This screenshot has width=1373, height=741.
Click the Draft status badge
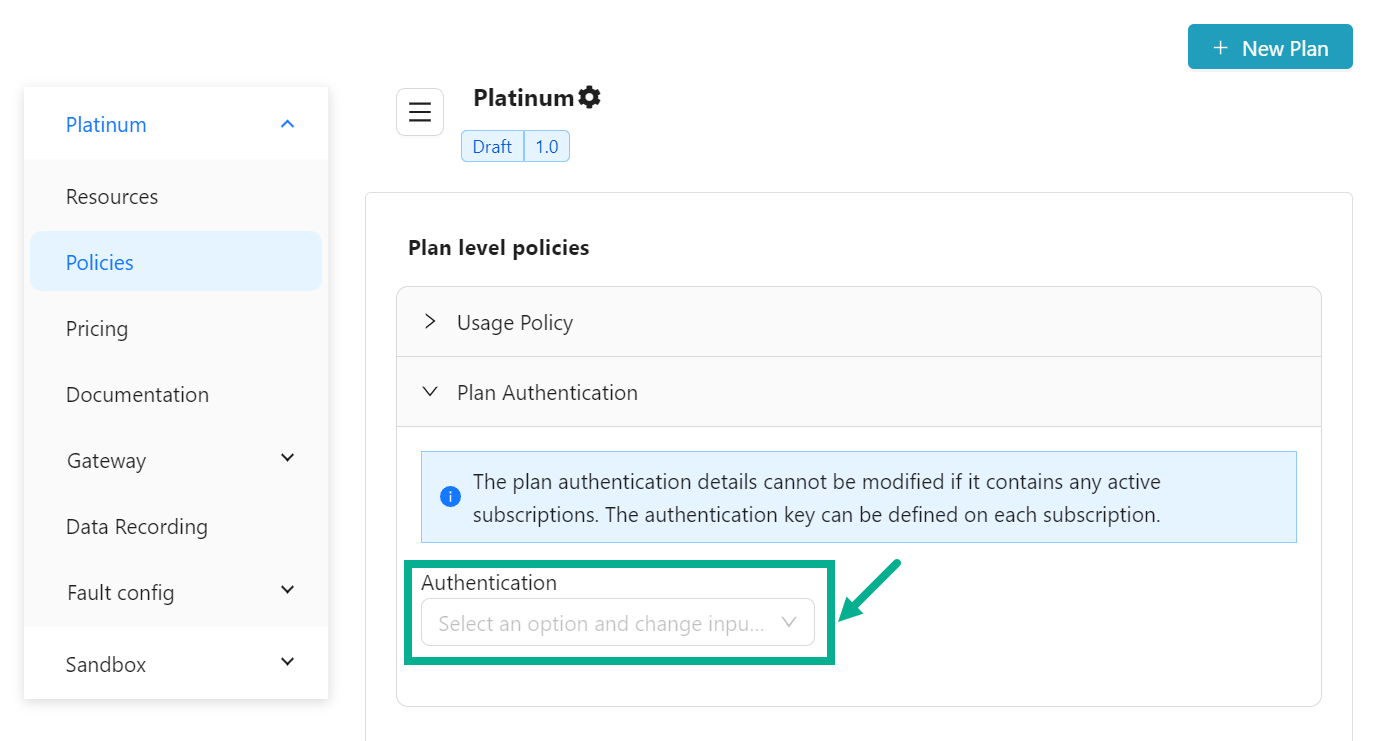492,147
